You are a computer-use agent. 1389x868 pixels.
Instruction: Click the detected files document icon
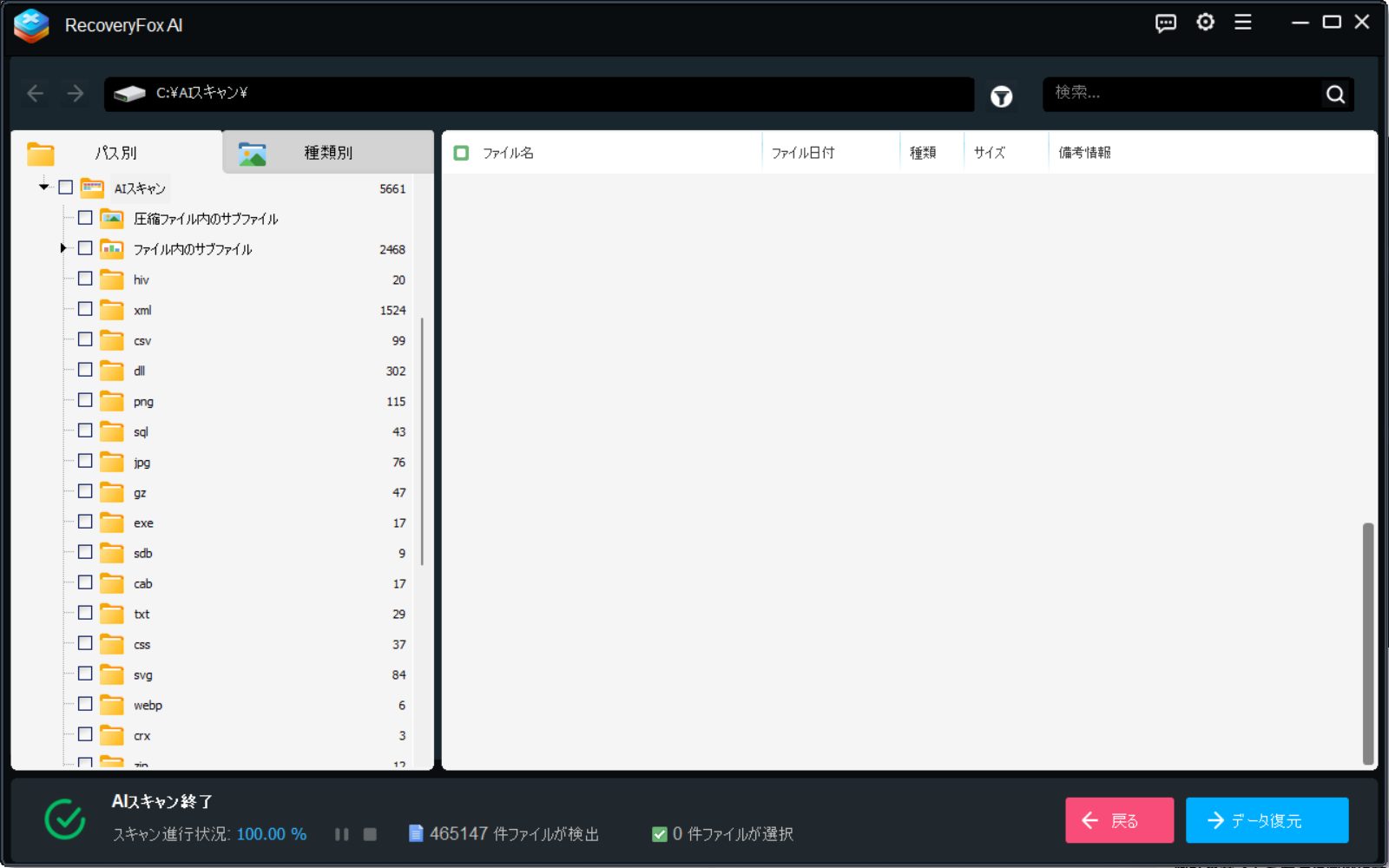(x=416, y=833)
